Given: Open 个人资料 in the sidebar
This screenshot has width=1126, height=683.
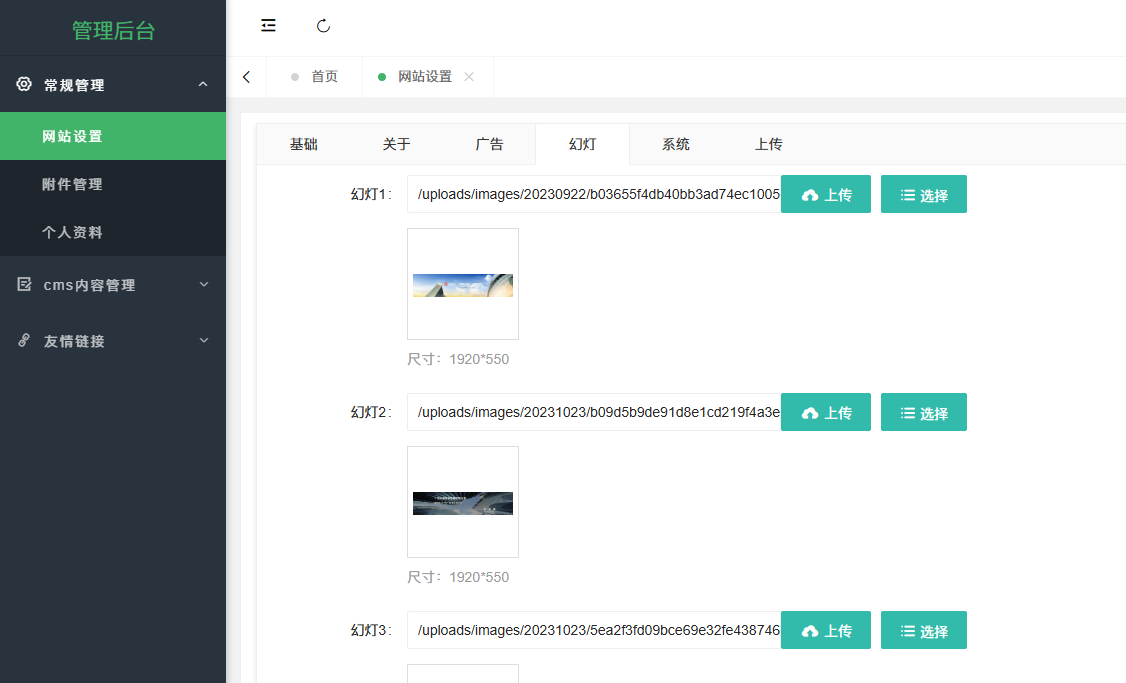Looking at the screenshot, I should point(113,232).
